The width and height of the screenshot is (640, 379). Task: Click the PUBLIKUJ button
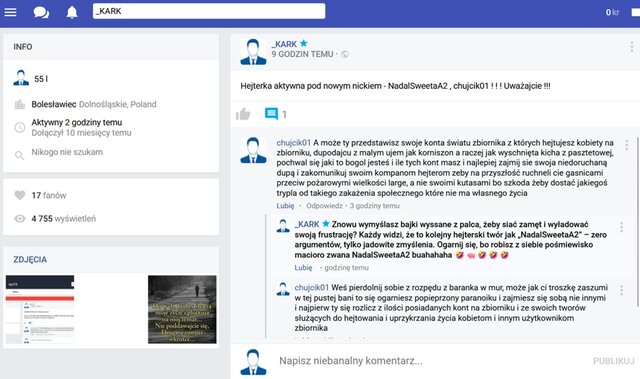coord(613,361)
